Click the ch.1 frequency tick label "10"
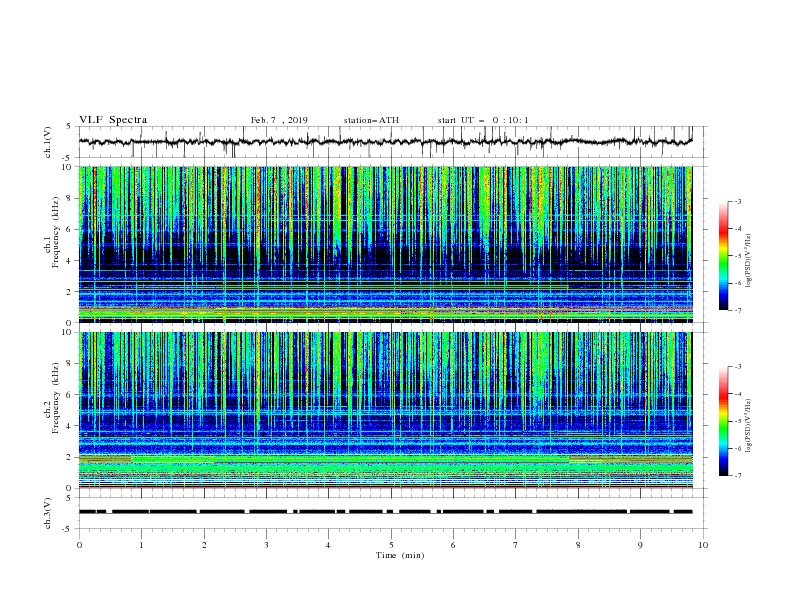The height and width of the screenshot is (612, 792). (x=69, y=167)
